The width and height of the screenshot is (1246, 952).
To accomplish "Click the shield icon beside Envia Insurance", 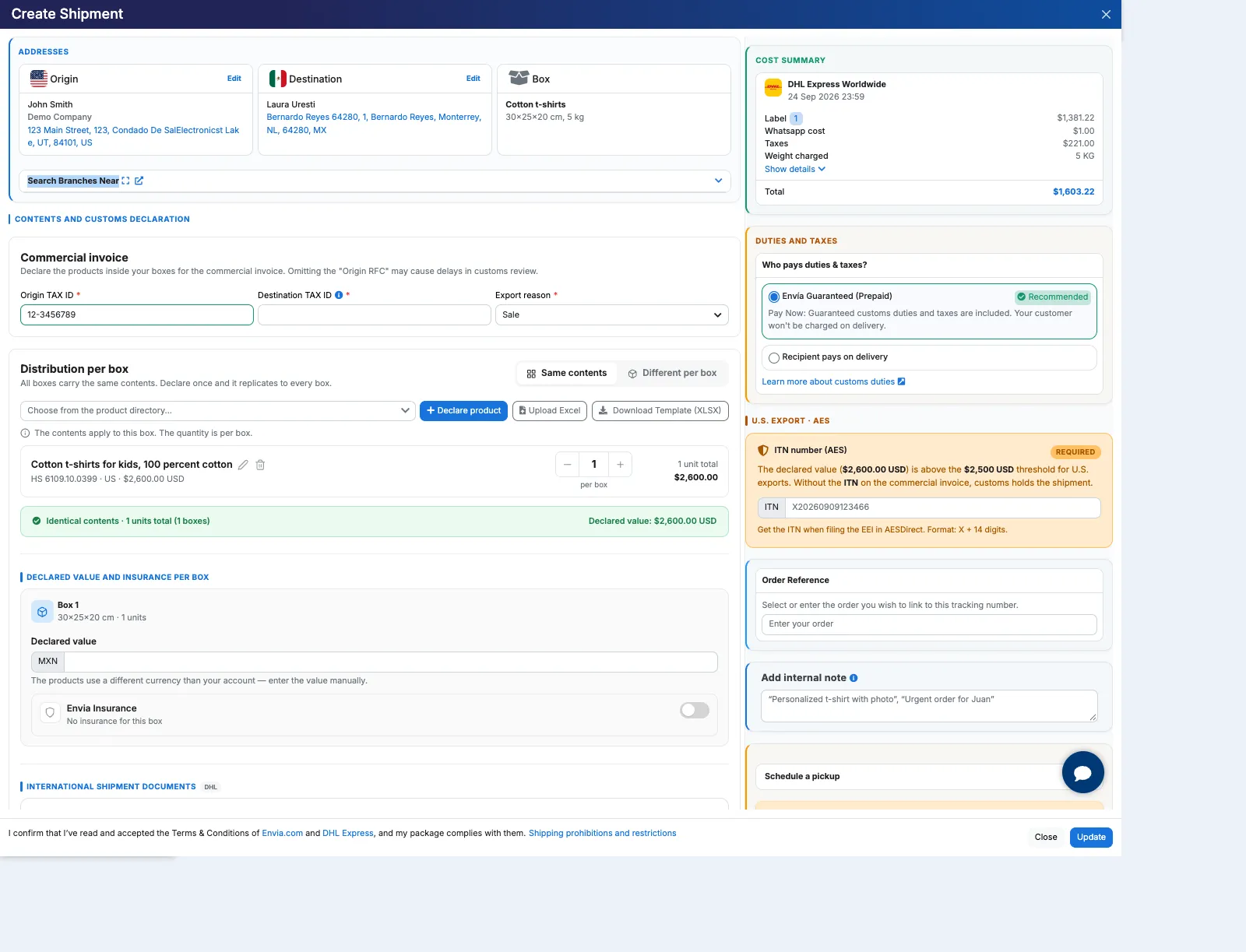I will (50, 712).
